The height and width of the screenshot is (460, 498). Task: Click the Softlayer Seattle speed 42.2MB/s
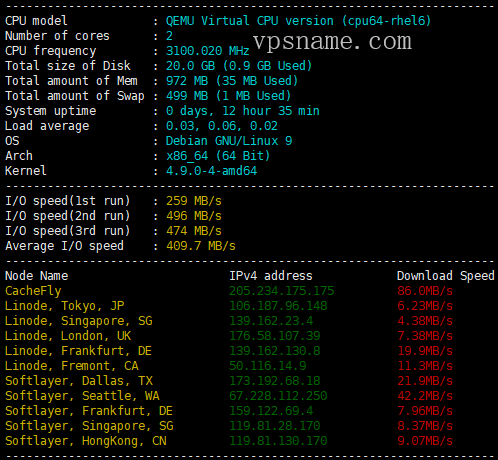425,396
